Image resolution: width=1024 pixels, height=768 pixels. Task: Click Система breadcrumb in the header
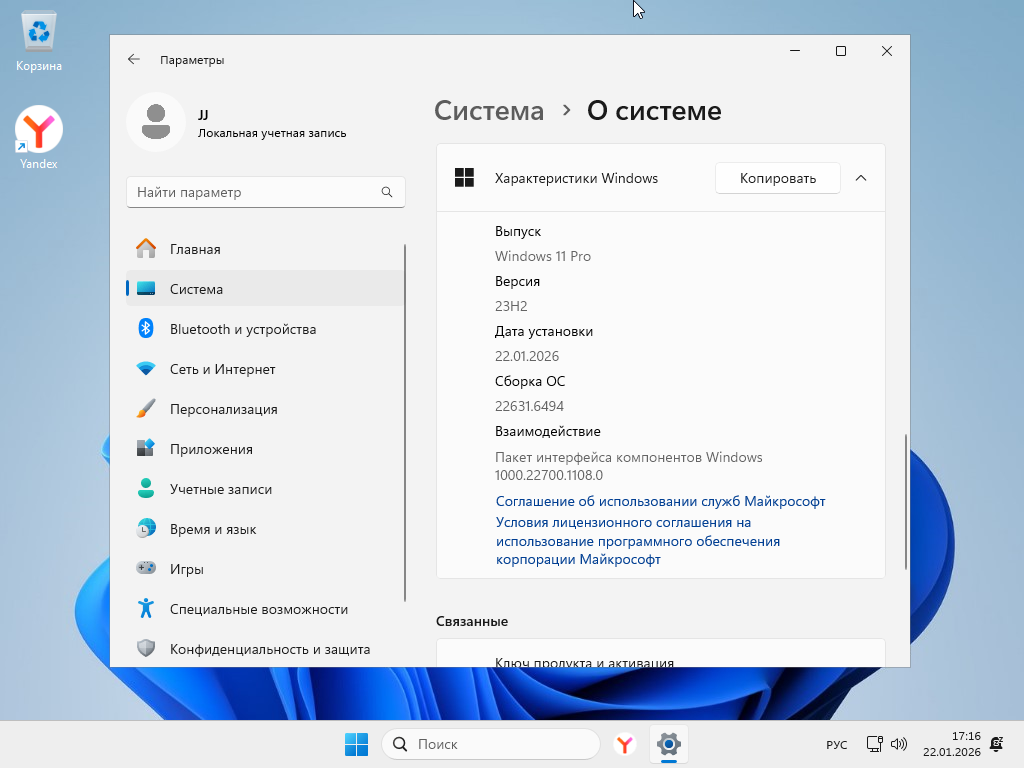coord(489,111)
